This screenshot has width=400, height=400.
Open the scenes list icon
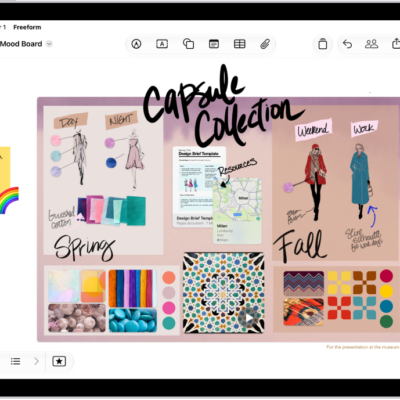16,361
